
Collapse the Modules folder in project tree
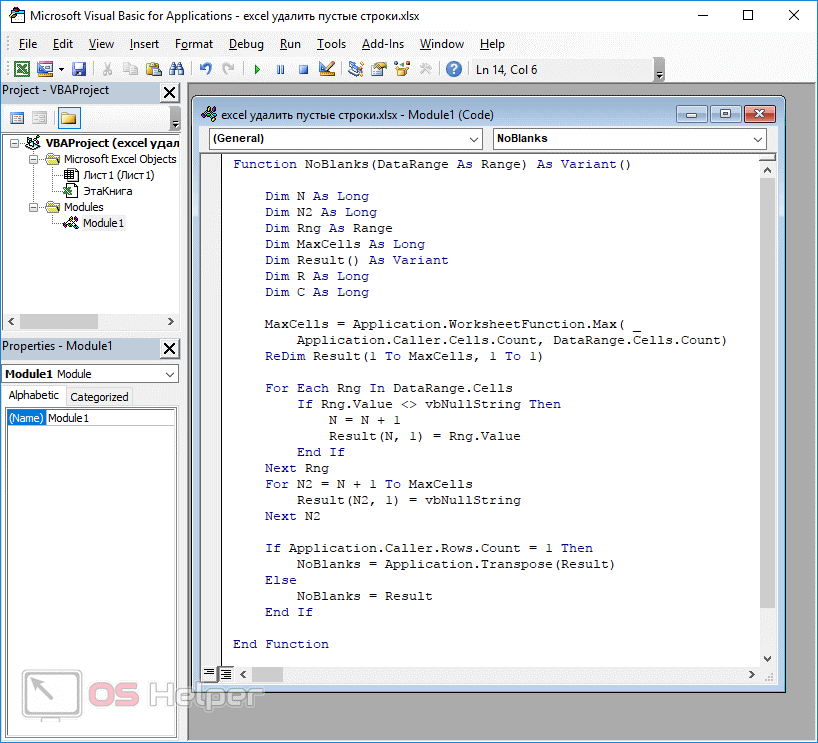pos(35,207)
